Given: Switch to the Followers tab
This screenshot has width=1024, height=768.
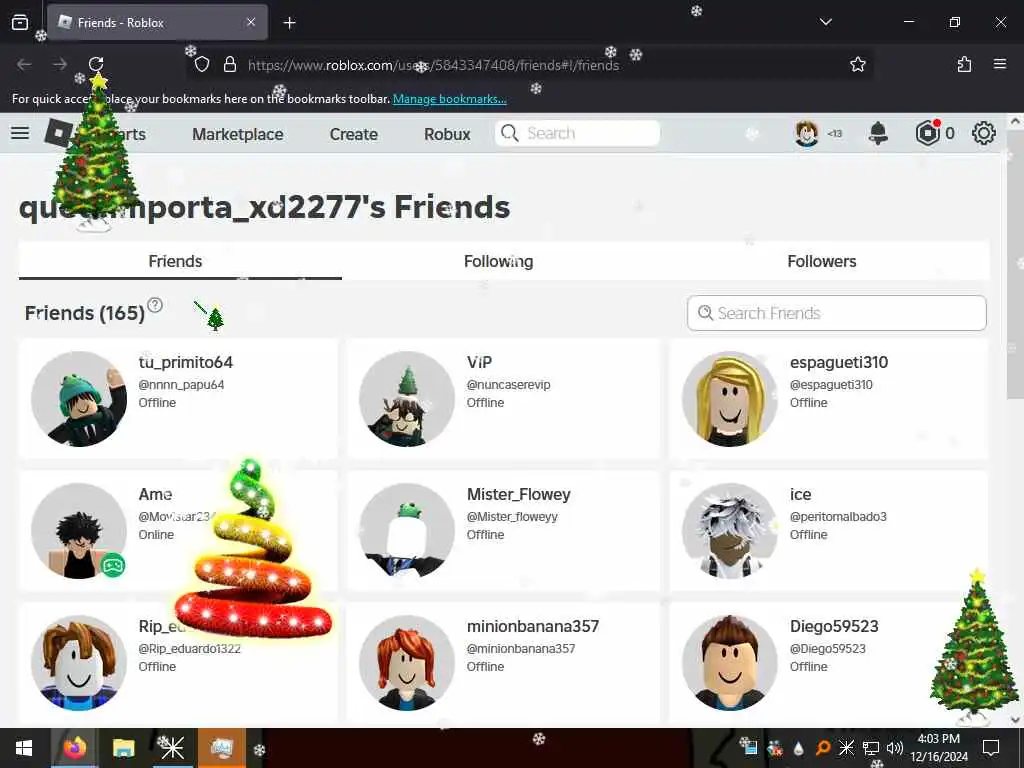Looking at the screenshot, I should (x=822, y=261).
